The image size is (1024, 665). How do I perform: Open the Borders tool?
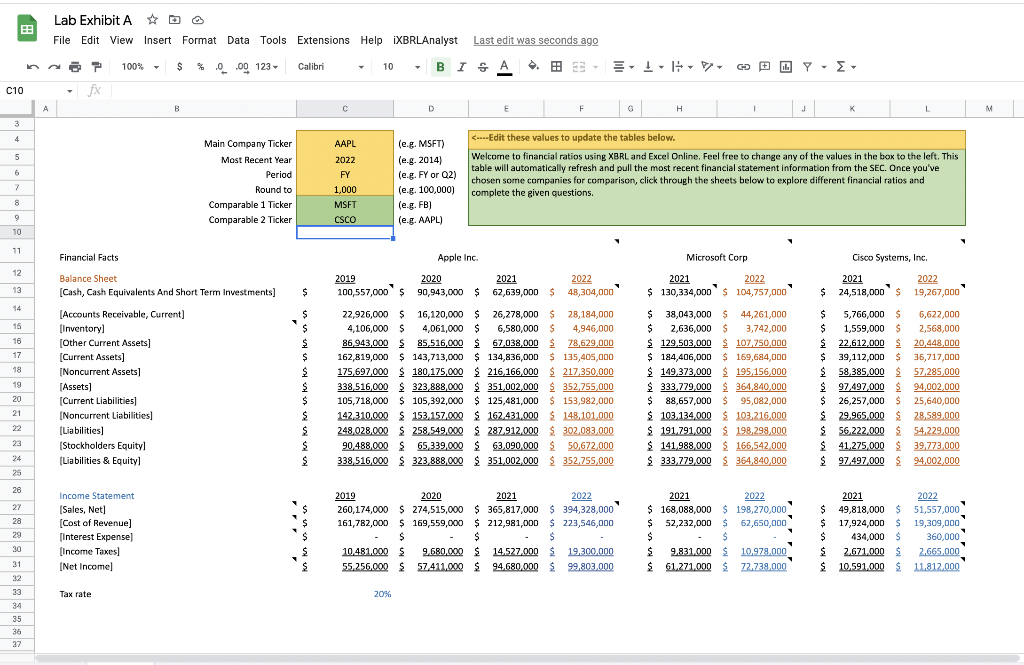click(x=556, y=67)
